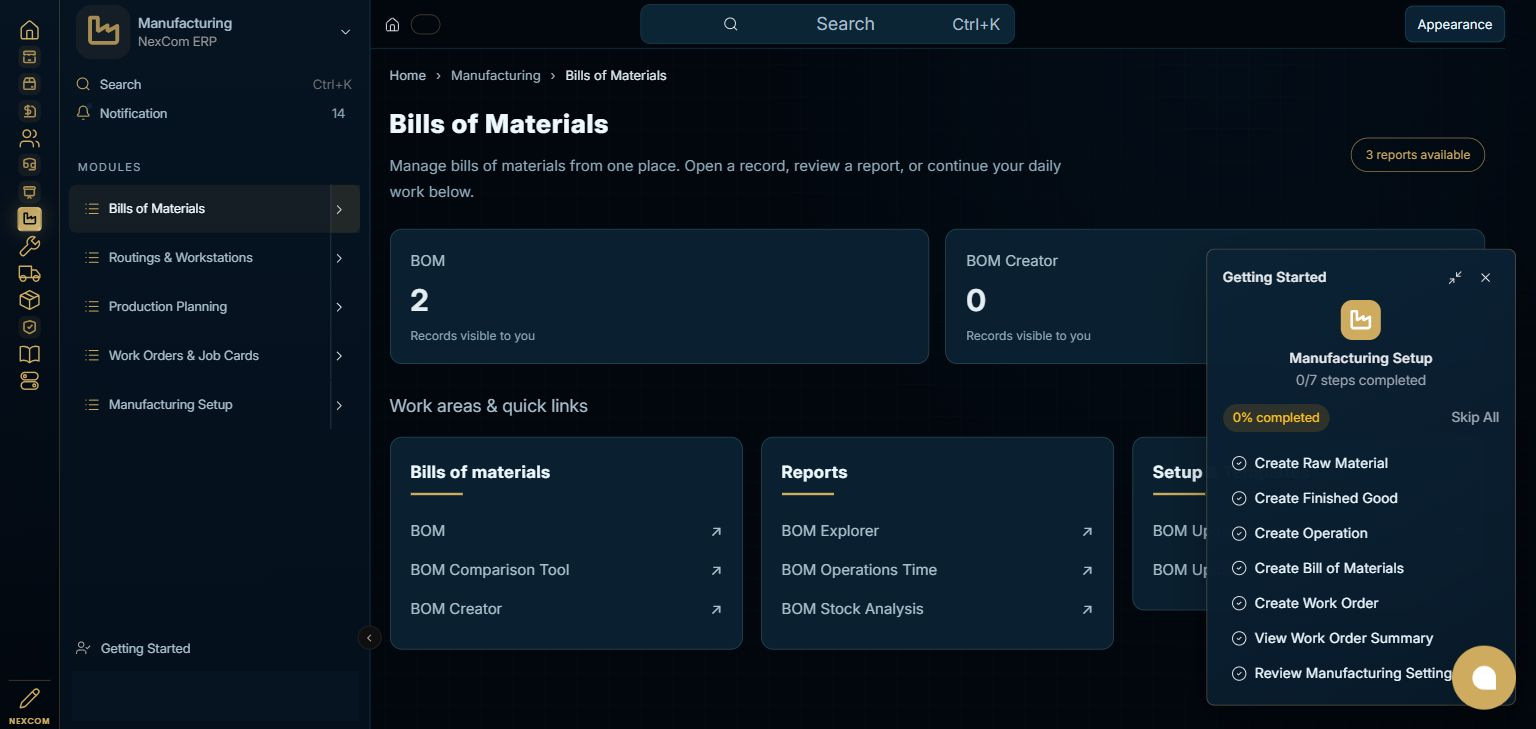Open the BOM records card showing 2

pos(659,296)
